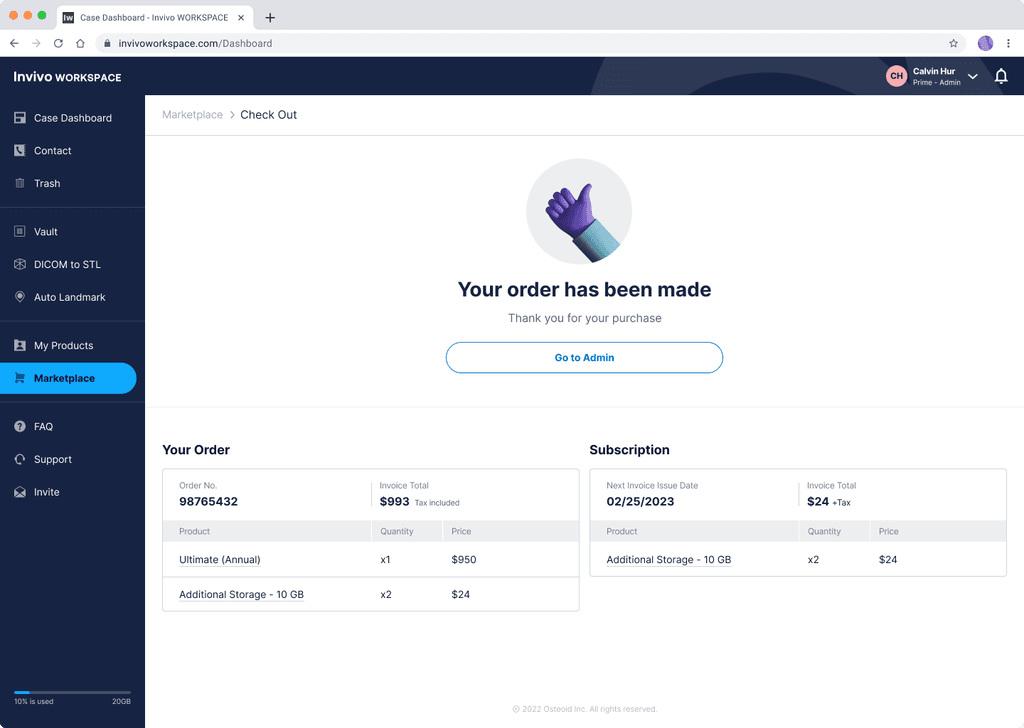
Task: Click the $950 price cell
Action: [464, 560]
